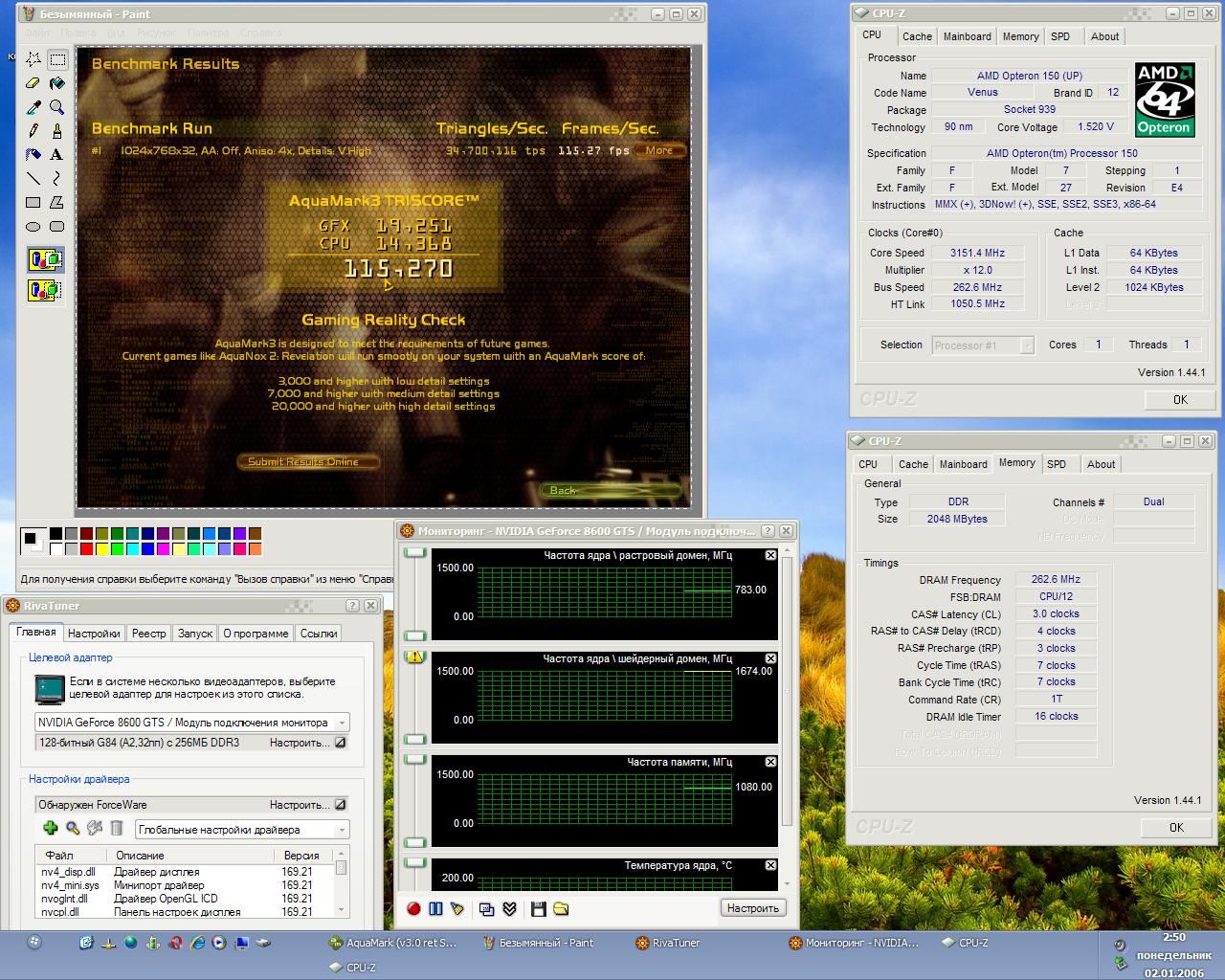
Task: Pick the red color swatch in Paint palette
Action: [87, 548]
